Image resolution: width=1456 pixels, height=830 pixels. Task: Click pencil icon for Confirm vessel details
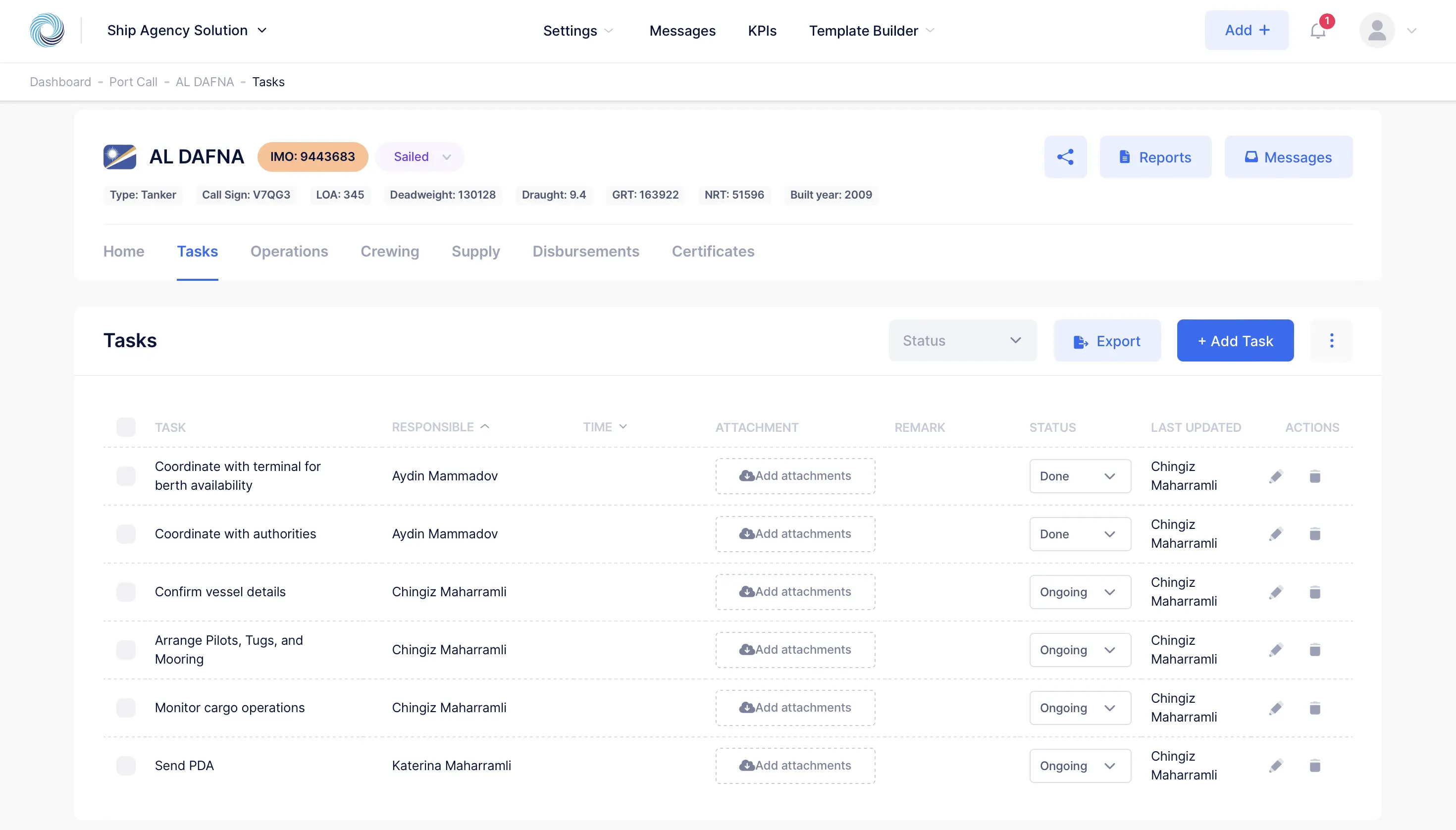pyautogui.click(x=1276, y=592)
